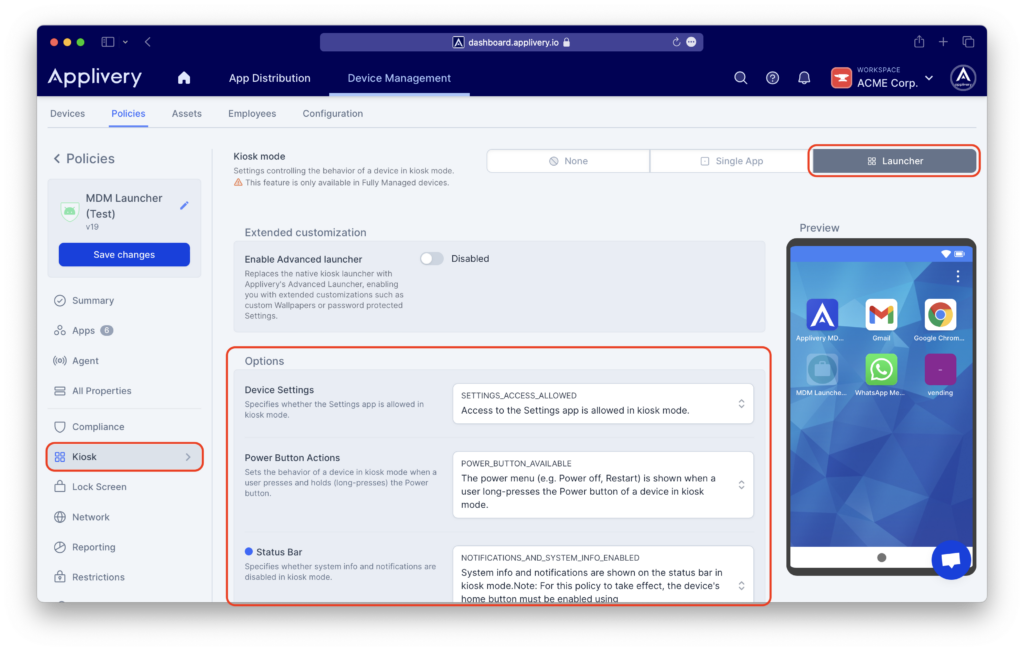Open the Devices tab
The width and height of the screenshot is (1024, 651).
tap(67, 114)
